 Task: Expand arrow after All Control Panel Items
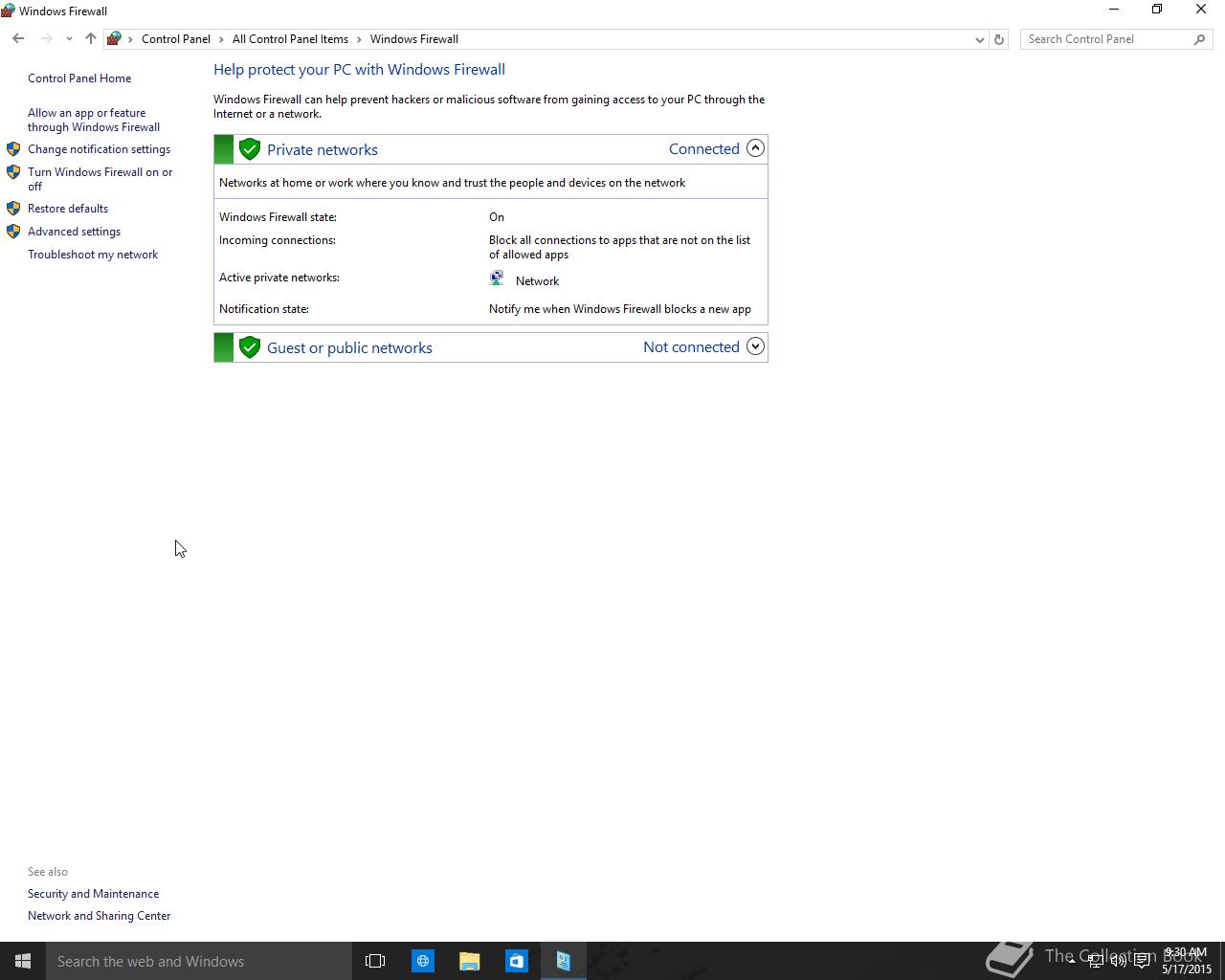360,39
